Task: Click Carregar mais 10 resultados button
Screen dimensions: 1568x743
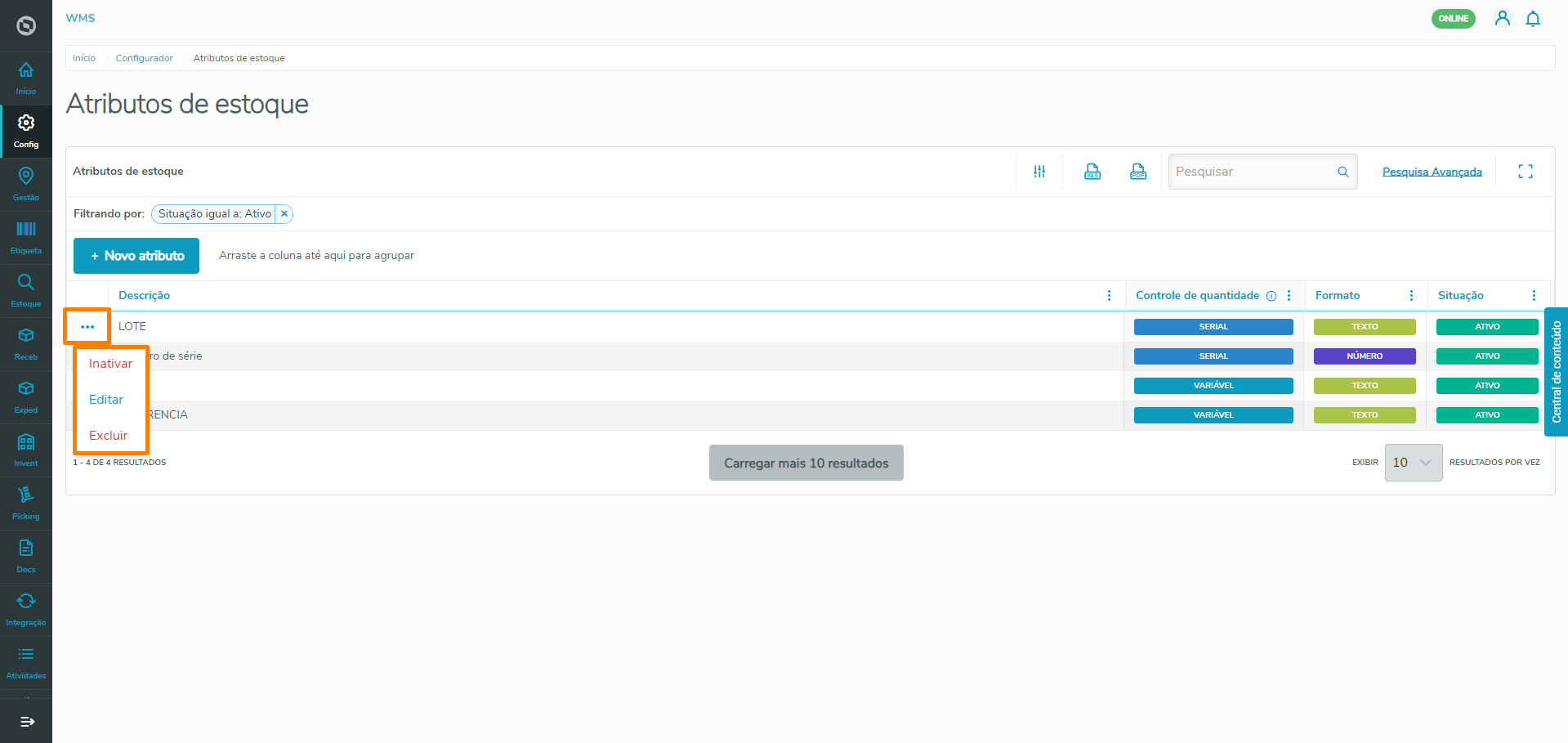Action: click(806, 463)
